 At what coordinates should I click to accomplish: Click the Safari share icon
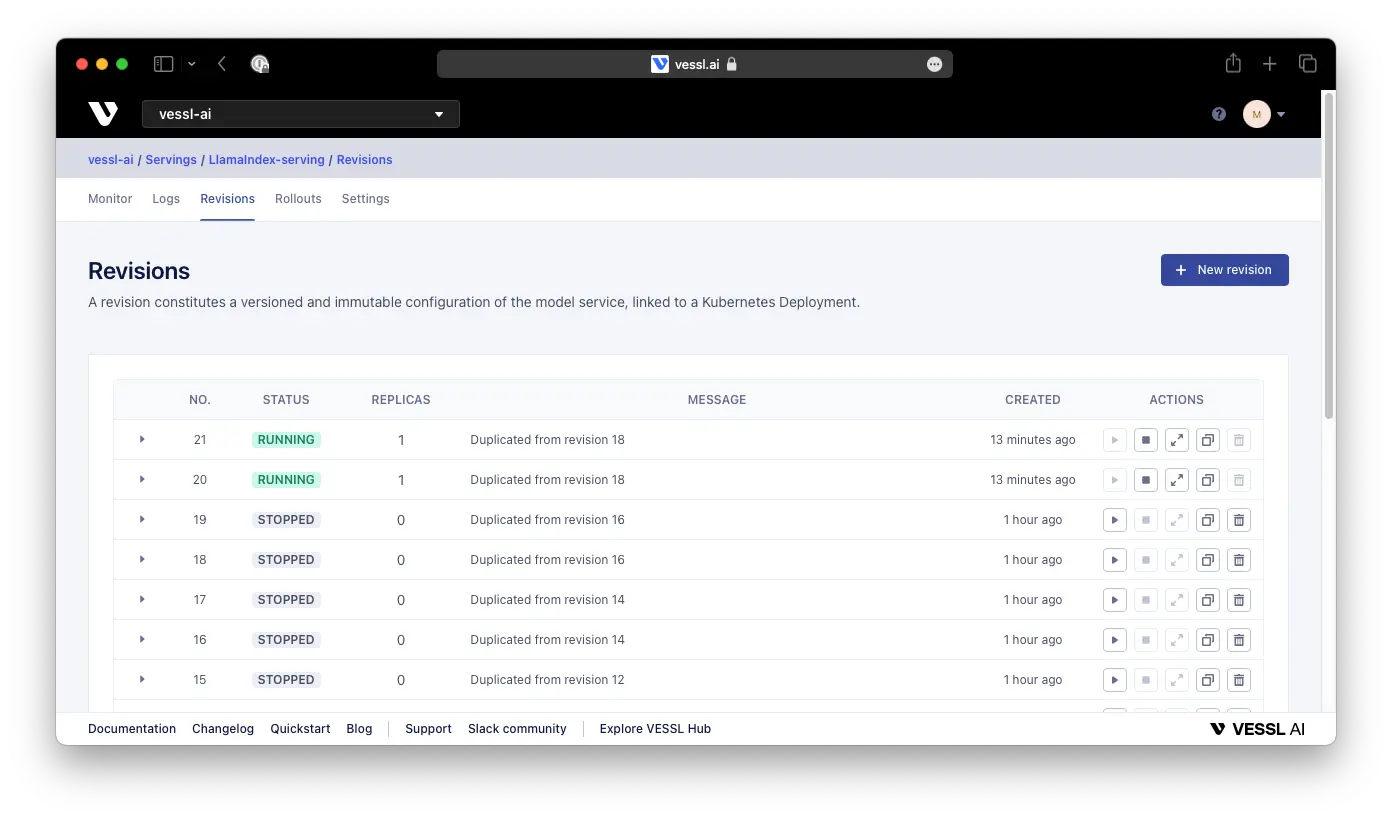tap(1233, 63)
